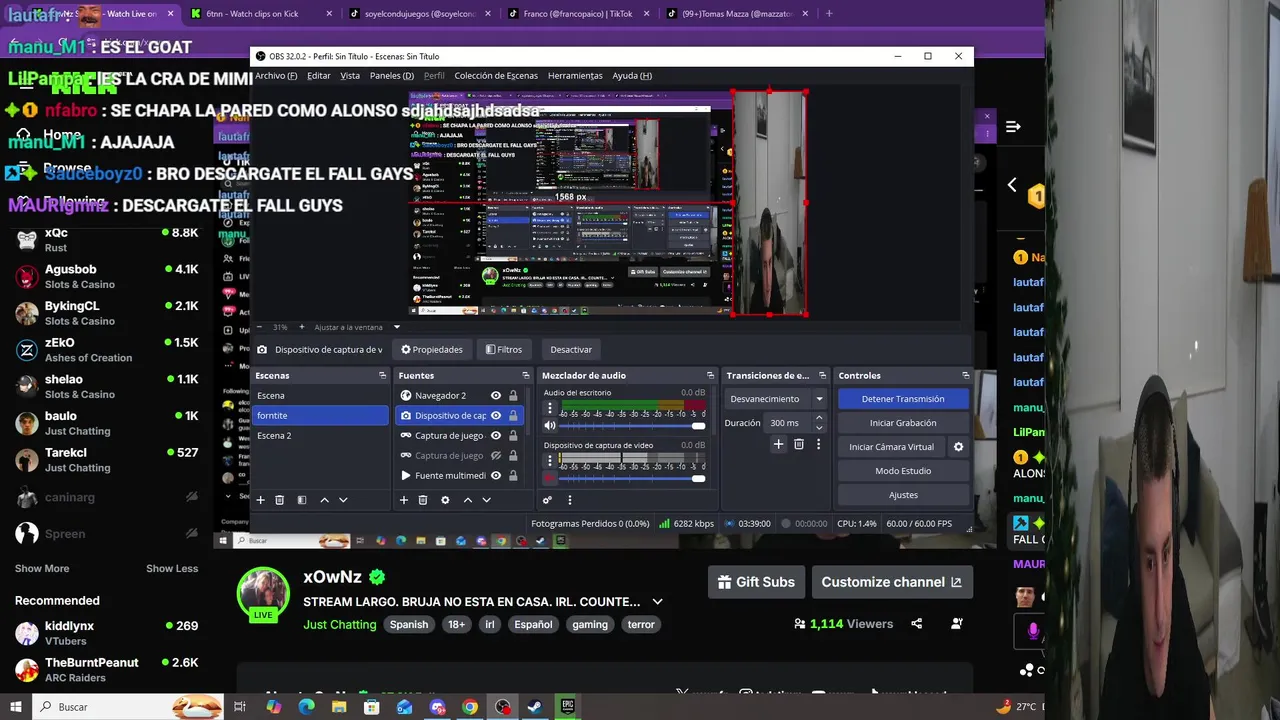The height and width of the screenshot is (720, 1280).
Task: Adjust Dispositivo de captura de video volume slider
Action: click(632, 478)
